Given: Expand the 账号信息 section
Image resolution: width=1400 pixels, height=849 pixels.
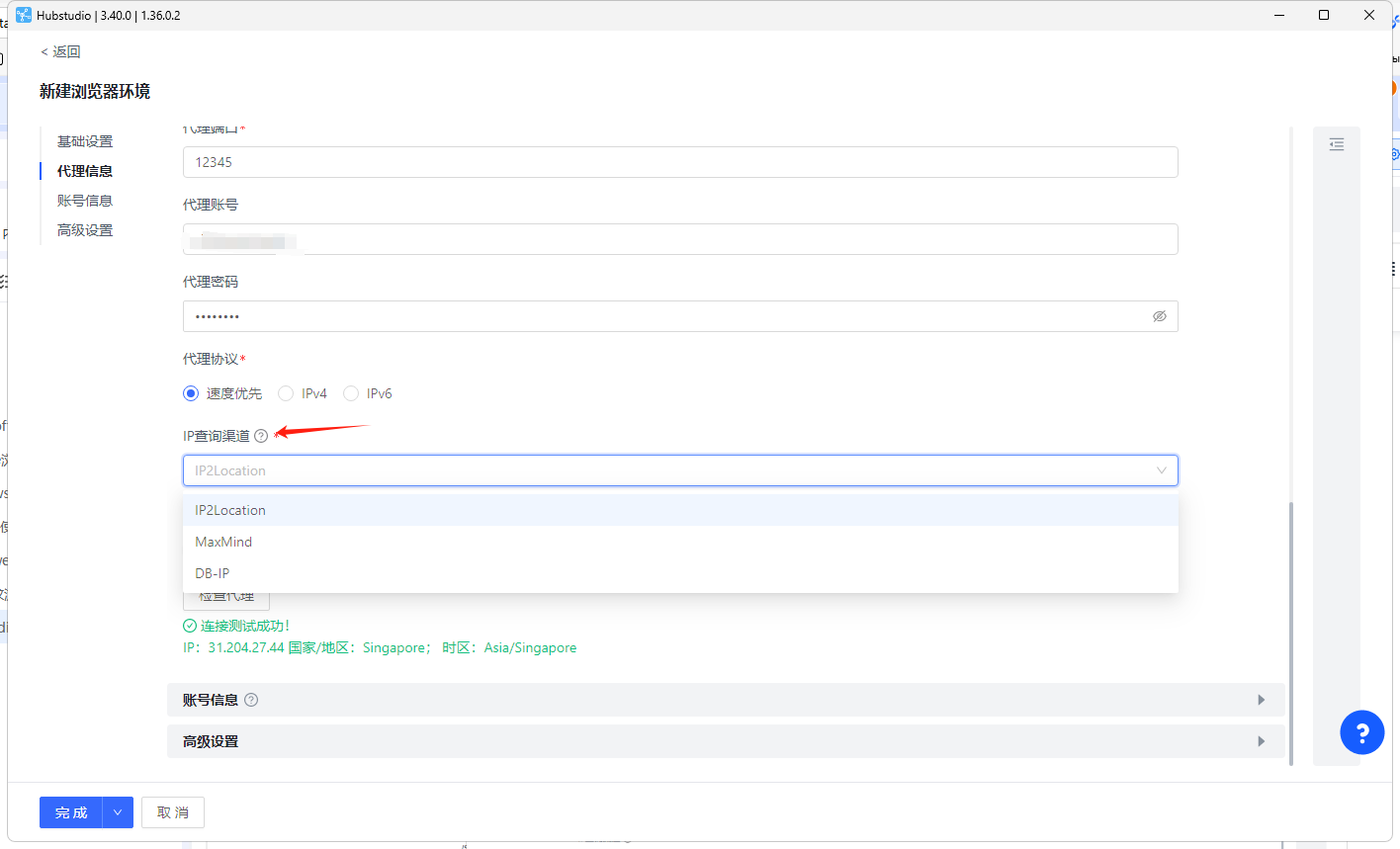Looking at the screenshot, I should coord(1261,700).
